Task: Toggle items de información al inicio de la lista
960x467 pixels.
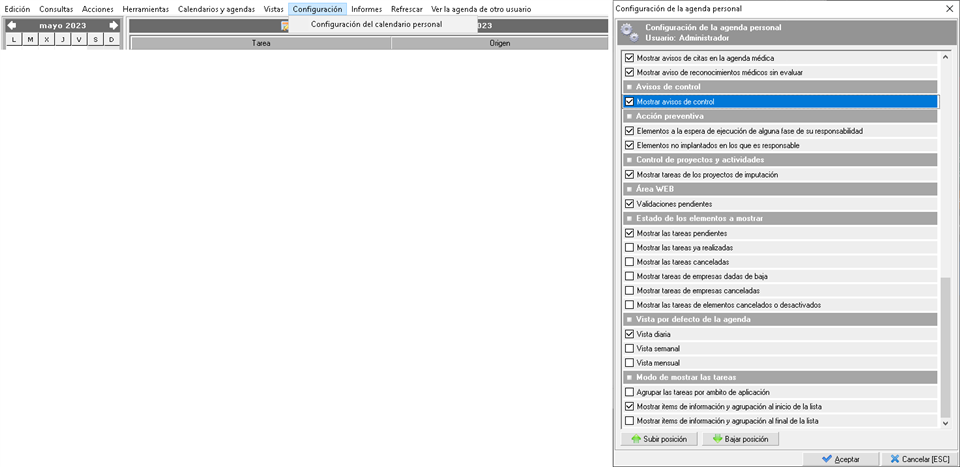Action: [x=629, y=406]
